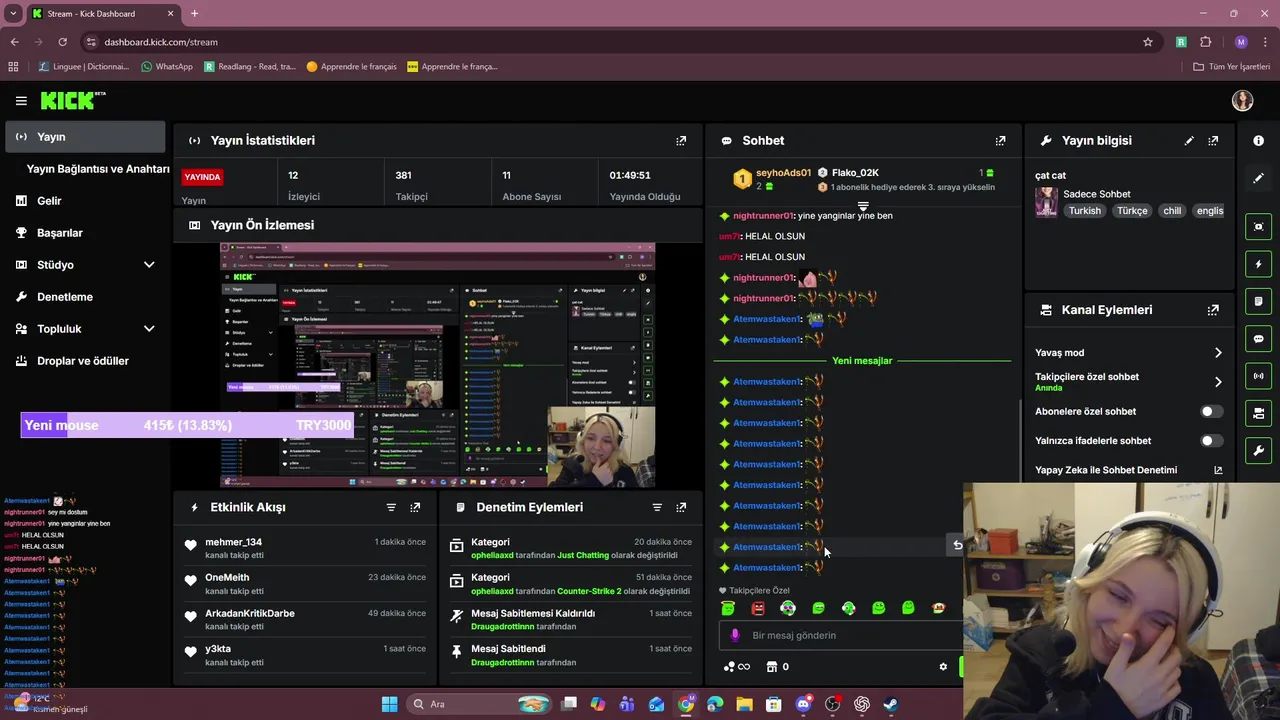Viewport: 1280px width, 720px height.
Task: Bookmark this page with star icon
Action: (1148, 42)
